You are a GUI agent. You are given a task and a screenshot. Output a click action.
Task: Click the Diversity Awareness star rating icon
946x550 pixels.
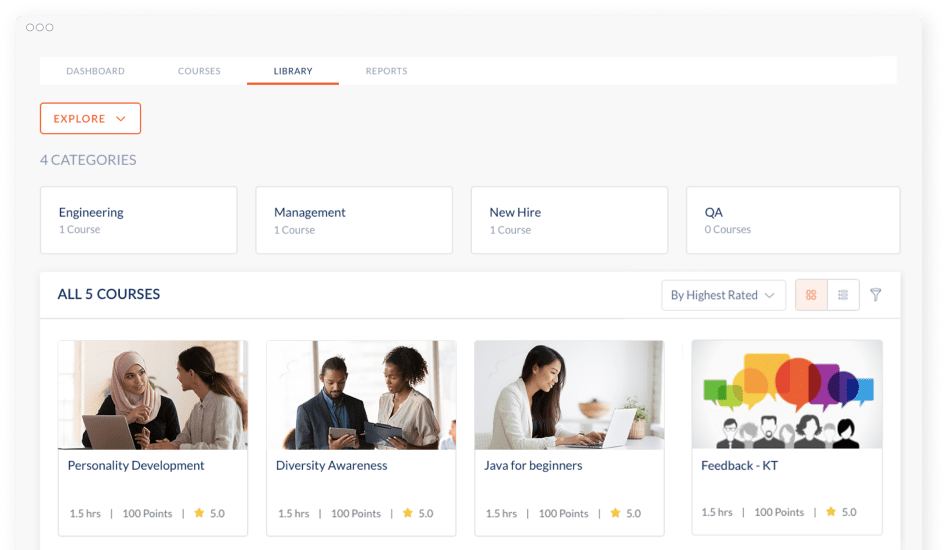tap(408, 513)
